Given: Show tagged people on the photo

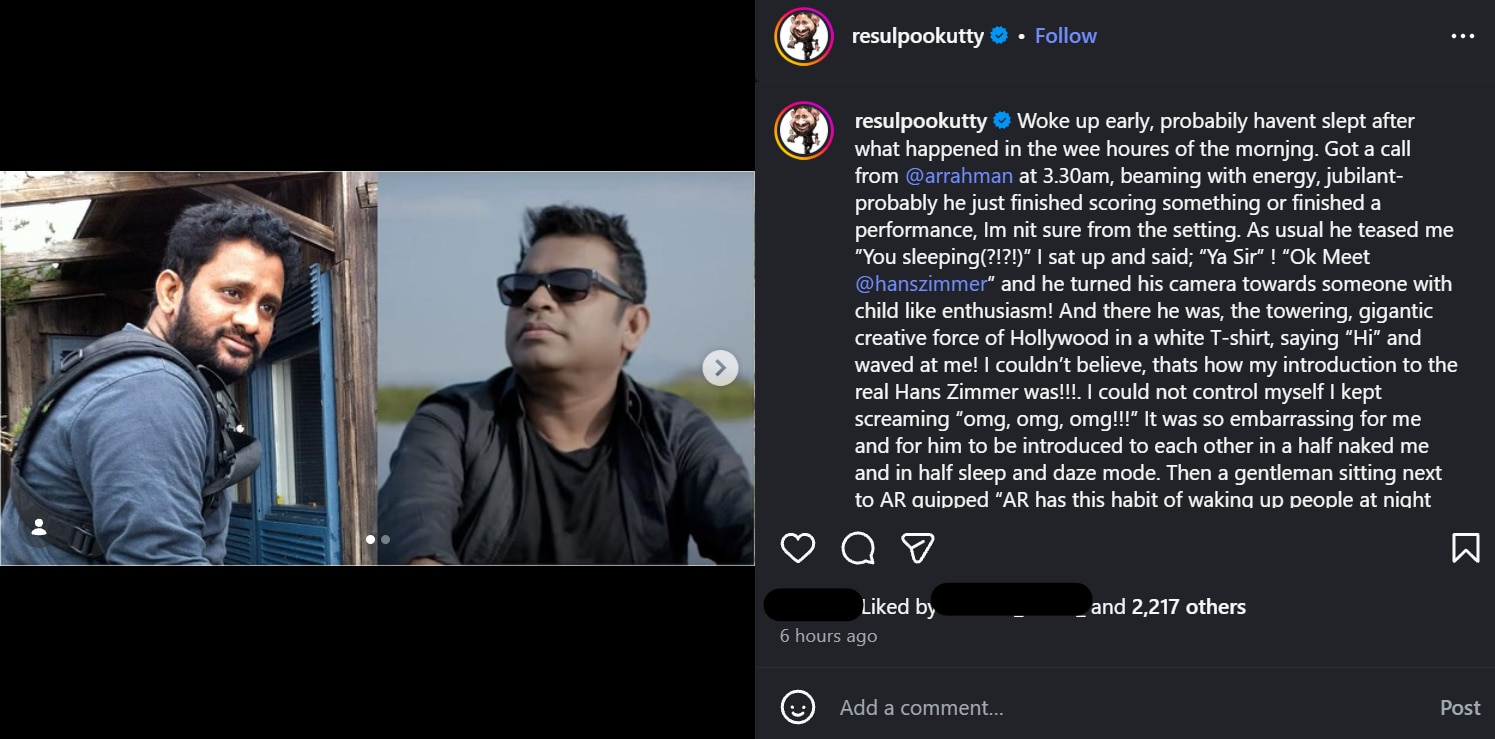Looking at the screenshot, I should (39, 527).
